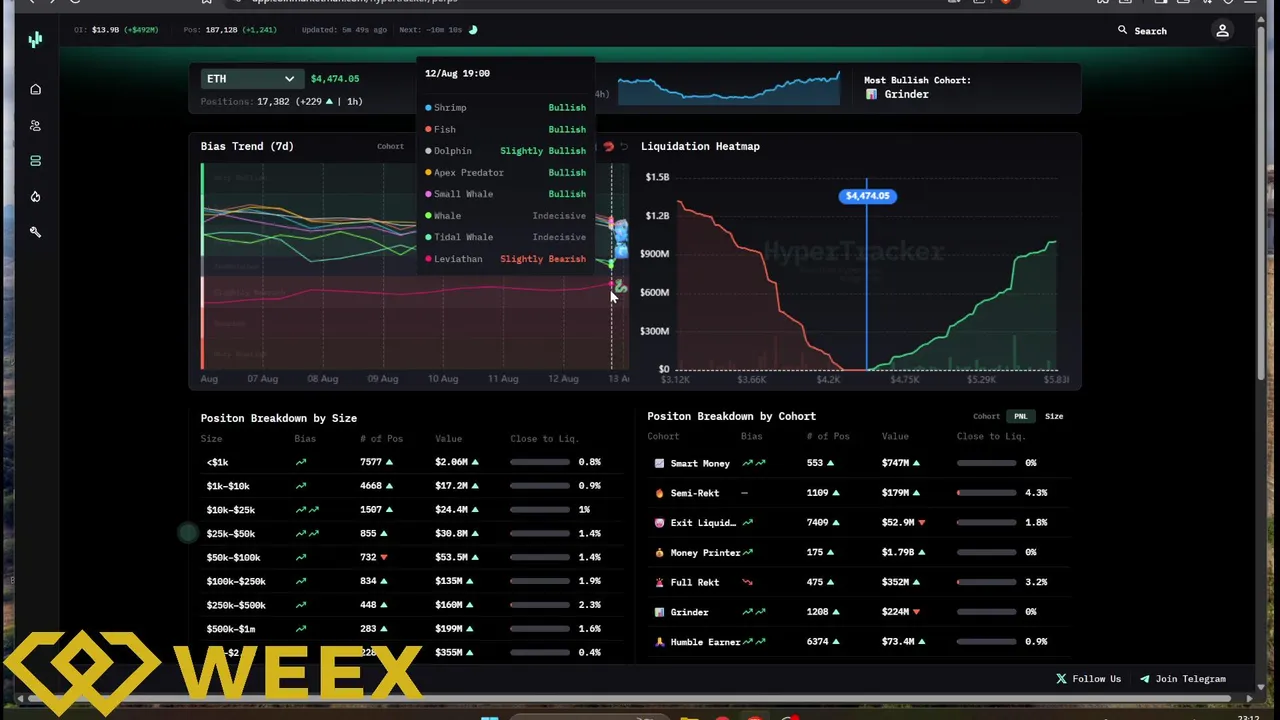Click the next-update countdown pie icon

(473, 30)
